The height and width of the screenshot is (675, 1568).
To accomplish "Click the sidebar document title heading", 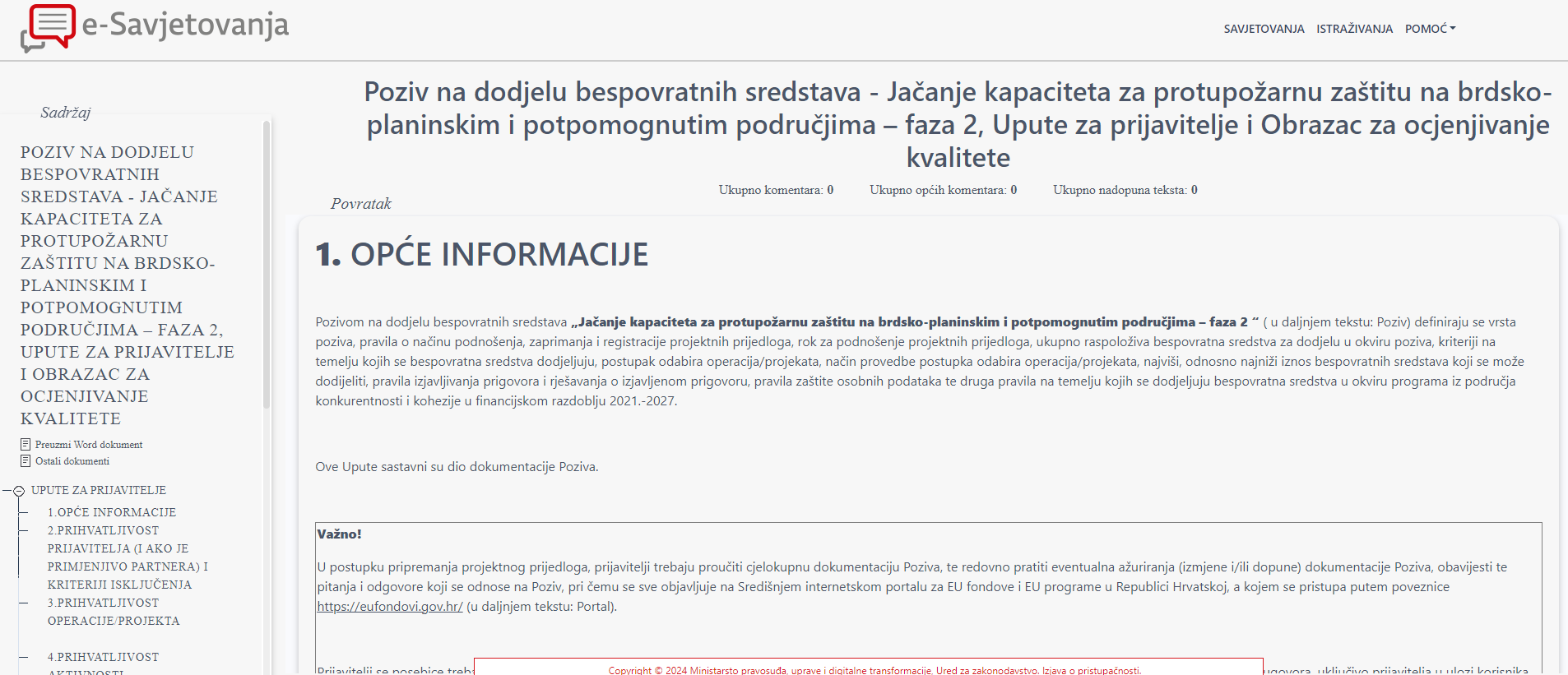I will 123,285.
